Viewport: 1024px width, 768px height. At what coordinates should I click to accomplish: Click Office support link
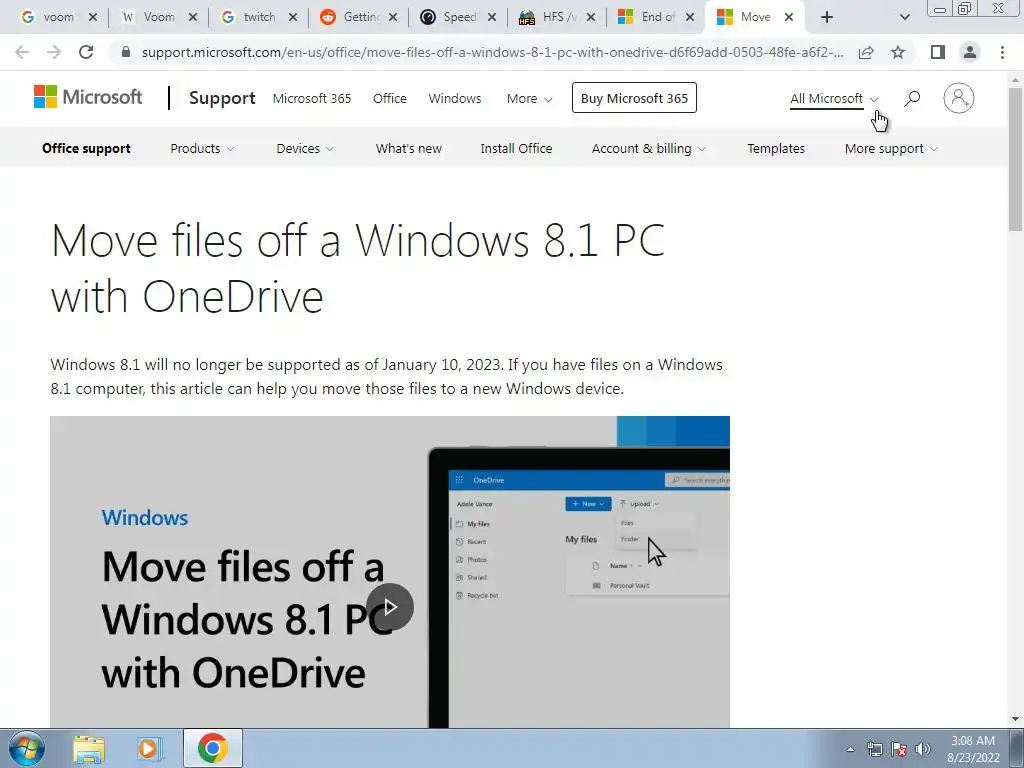(86, 148)
